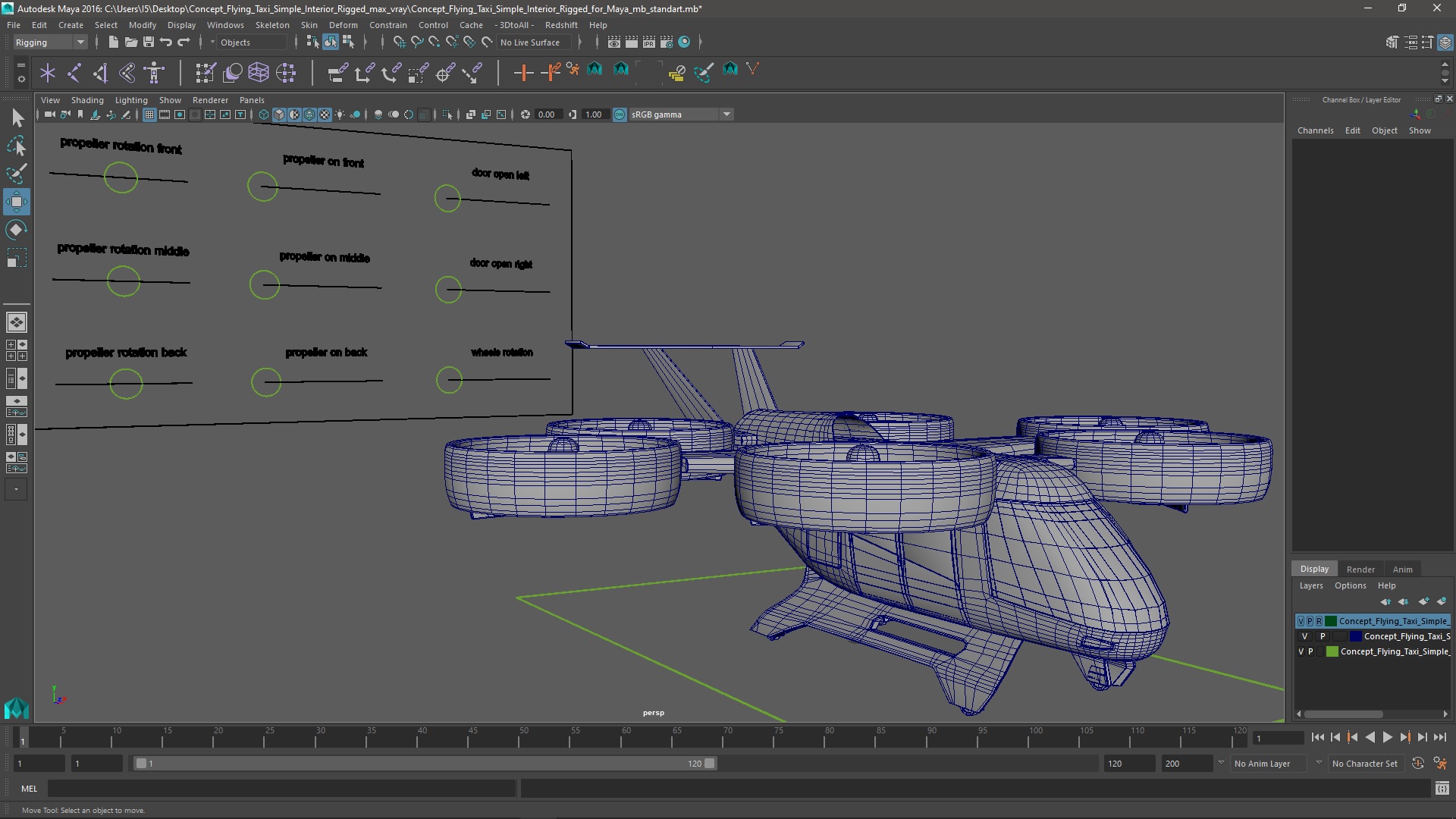Click the Create Joint rigging icon
This screenshot has height=819, width=1456.
tap(74, 73)
